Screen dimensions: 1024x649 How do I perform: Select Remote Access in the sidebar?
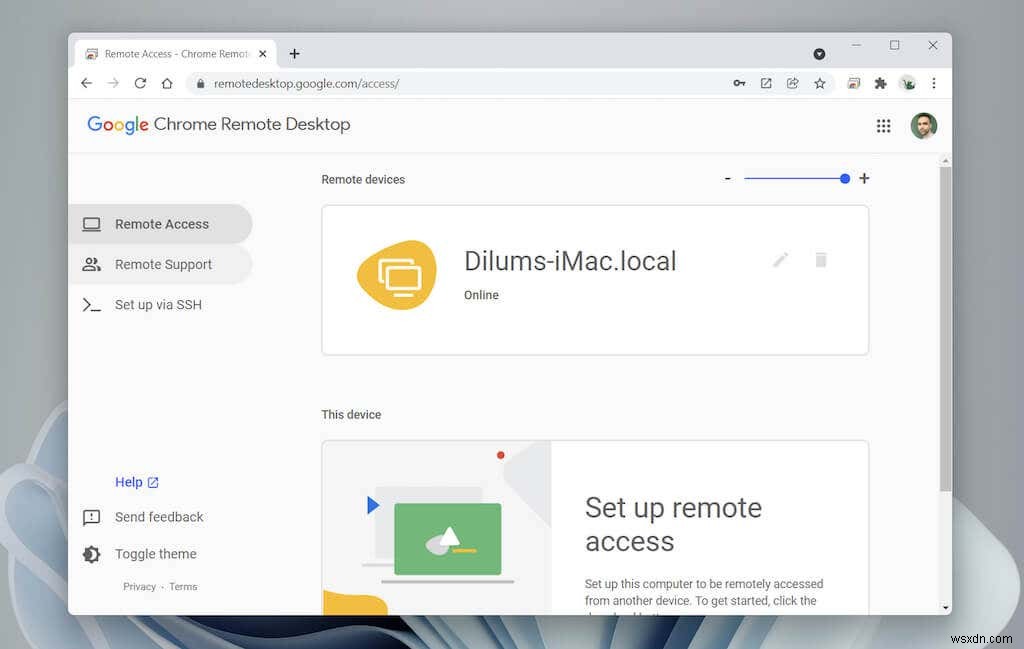(x=160, y=224)
